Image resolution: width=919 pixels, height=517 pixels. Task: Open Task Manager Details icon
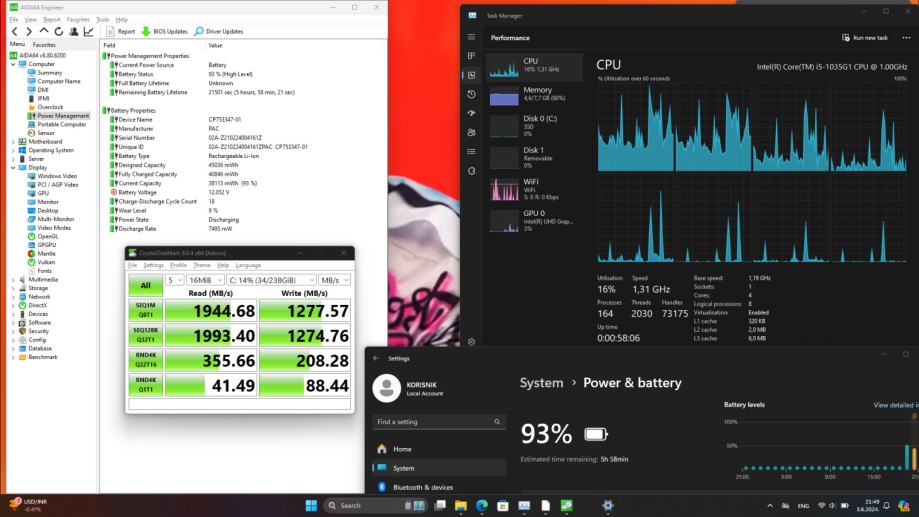(x=471, y=151)
